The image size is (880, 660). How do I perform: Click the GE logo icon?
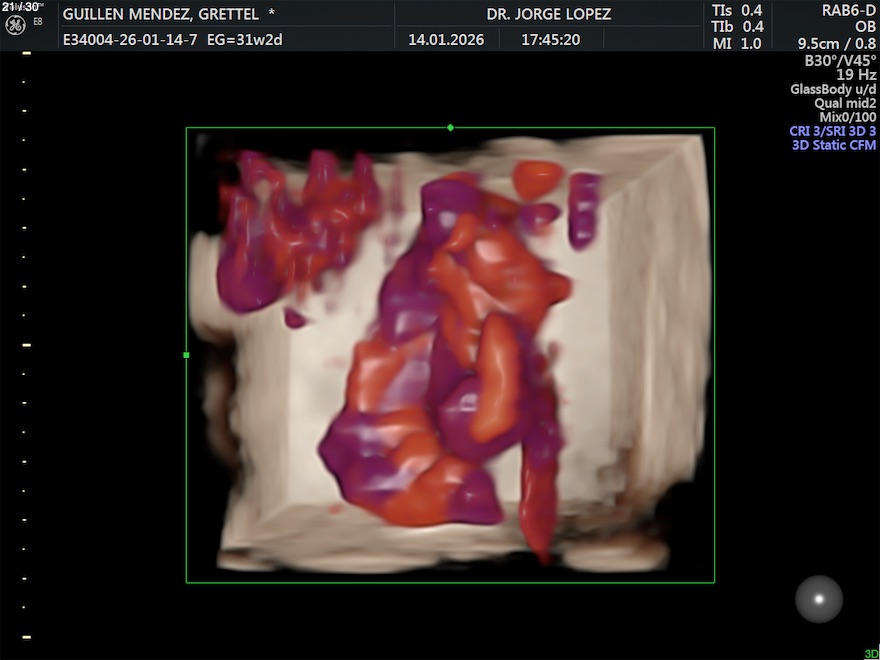[15, 24]
